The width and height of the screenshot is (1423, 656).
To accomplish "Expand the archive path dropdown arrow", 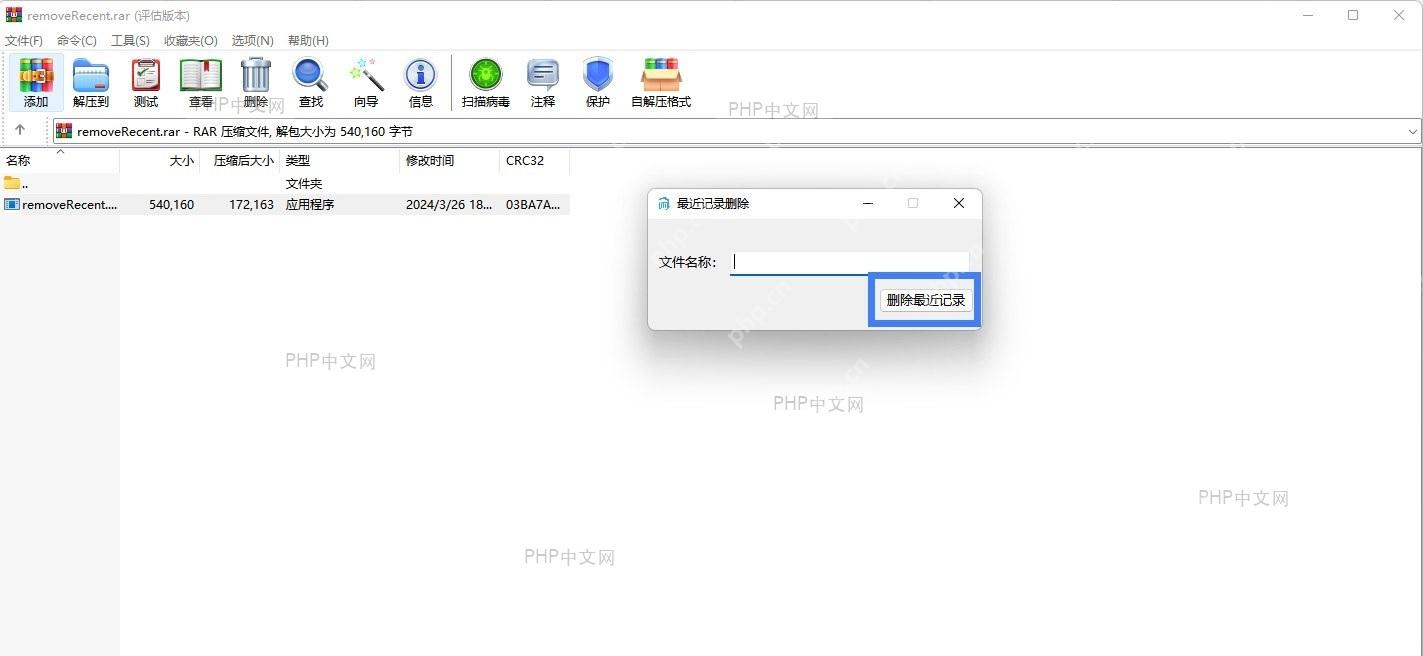I will point(1413,131).
